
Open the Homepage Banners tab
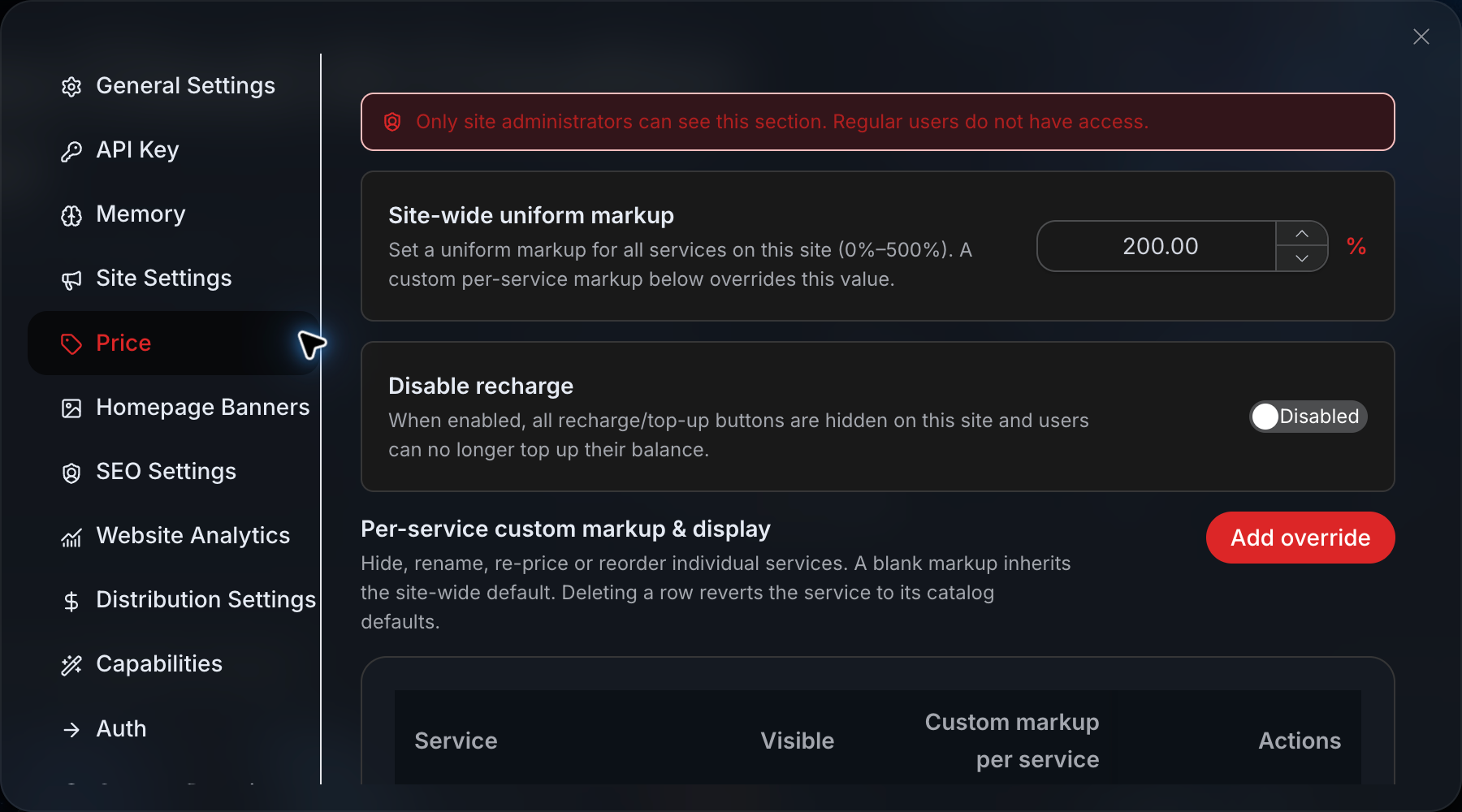point(174,407)
